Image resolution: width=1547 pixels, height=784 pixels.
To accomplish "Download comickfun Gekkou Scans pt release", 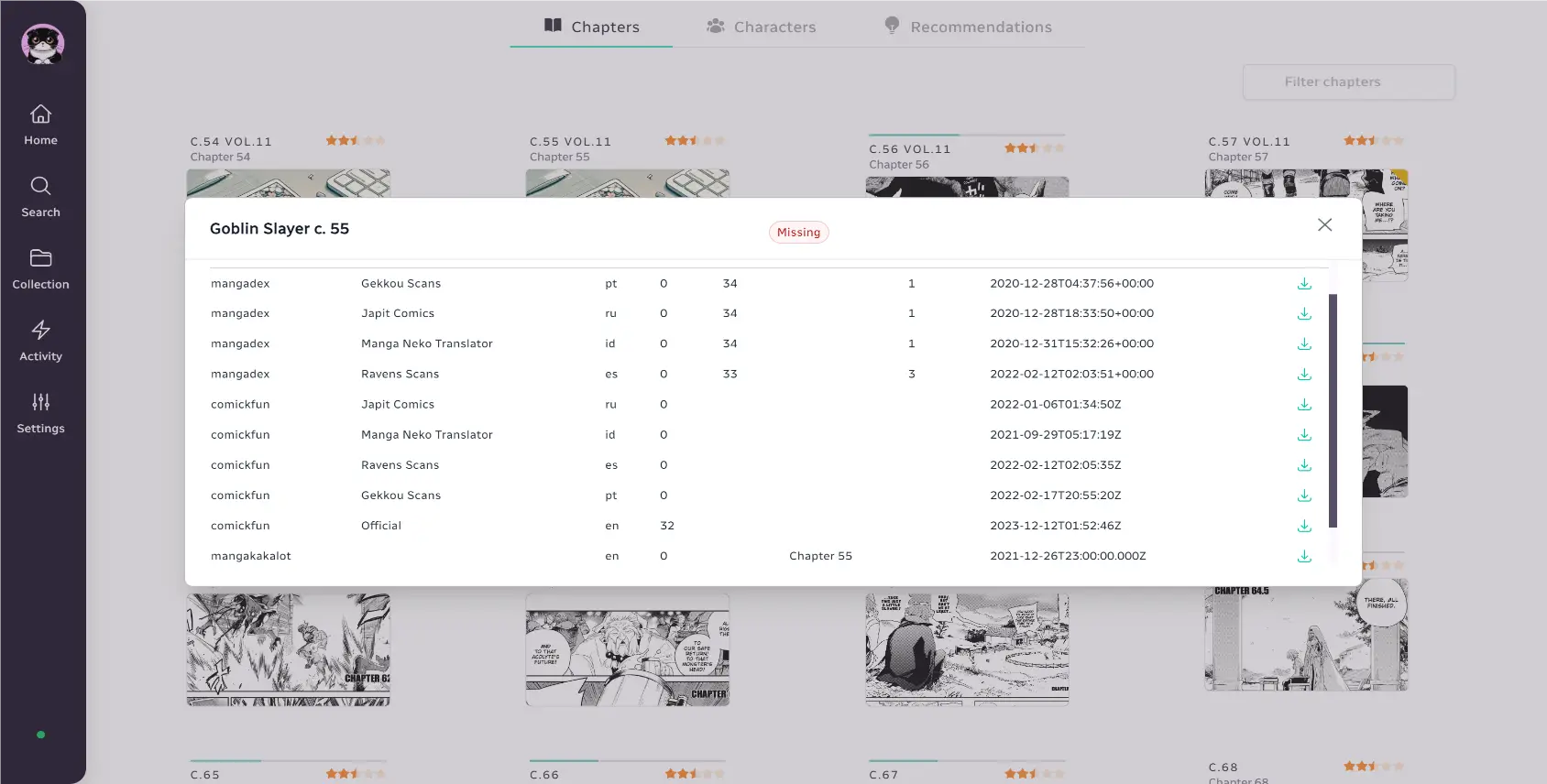I will (x=1304, y=495).
